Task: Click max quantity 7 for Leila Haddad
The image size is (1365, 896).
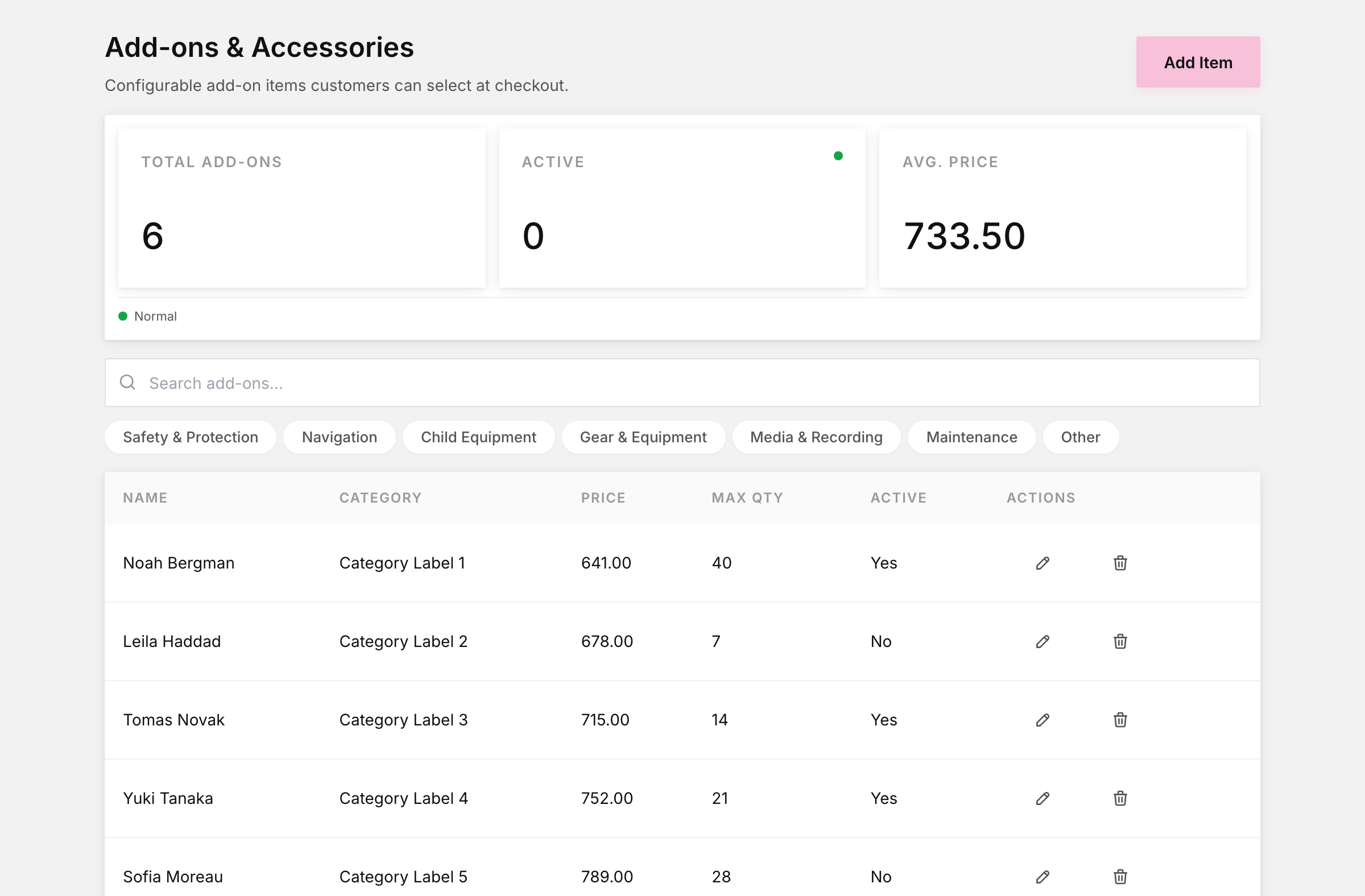Action: 715,641
